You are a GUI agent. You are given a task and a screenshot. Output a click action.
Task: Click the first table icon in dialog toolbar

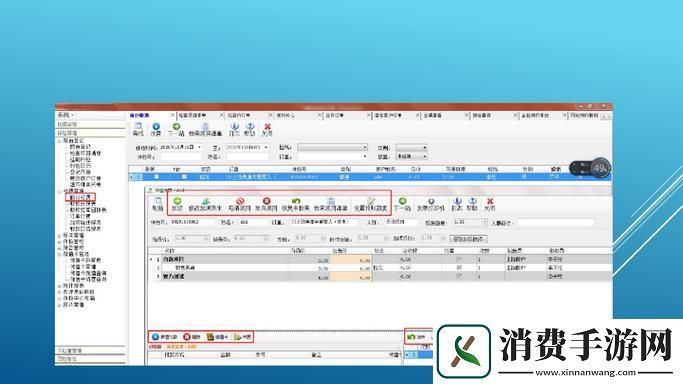158,201
